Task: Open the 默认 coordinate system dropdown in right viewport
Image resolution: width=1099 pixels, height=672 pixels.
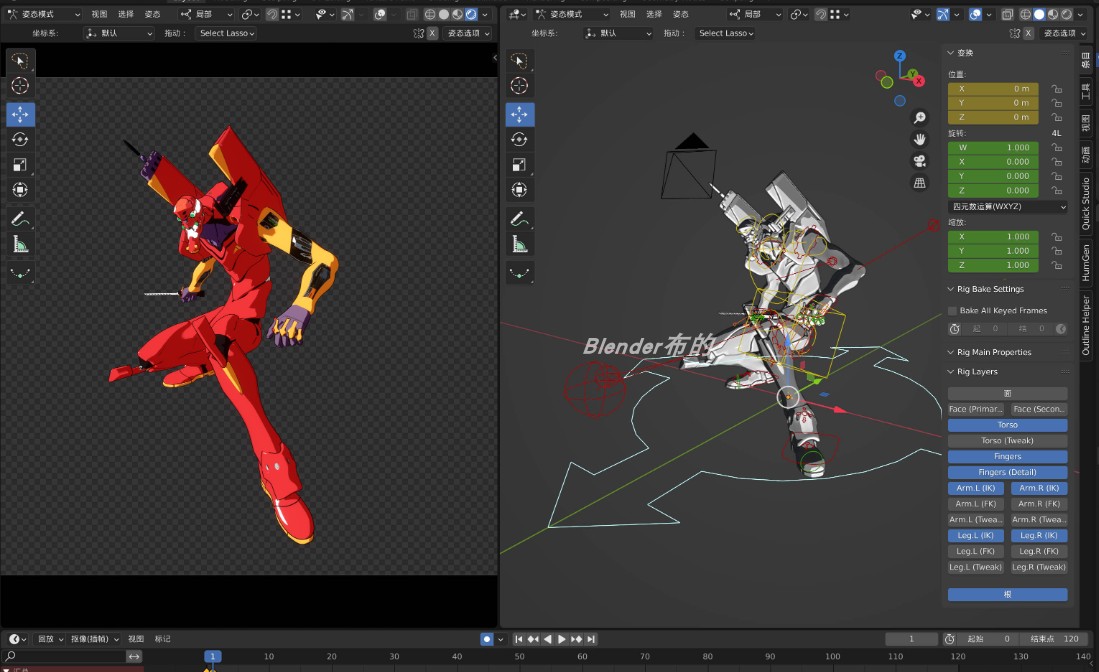Action: pyautogui.click(x=617, y=33)
